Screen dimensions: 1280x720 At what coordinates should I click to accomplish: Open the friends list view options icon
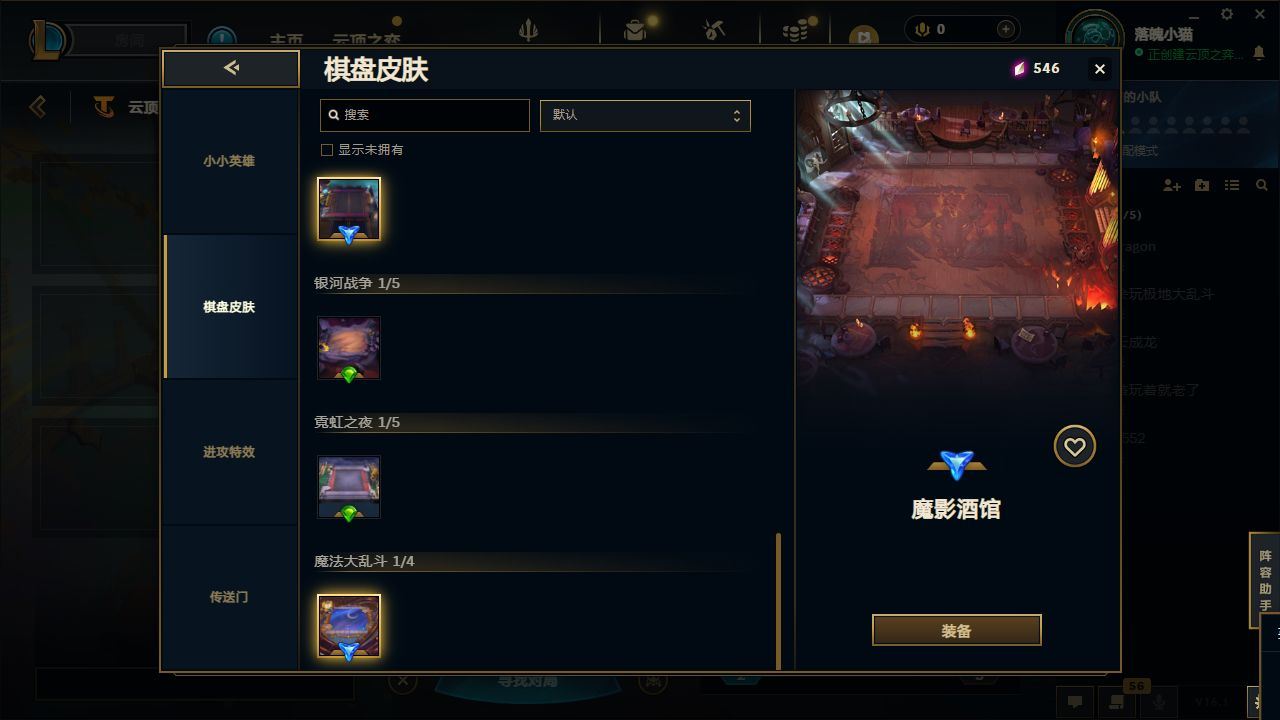coord(1232,186)
